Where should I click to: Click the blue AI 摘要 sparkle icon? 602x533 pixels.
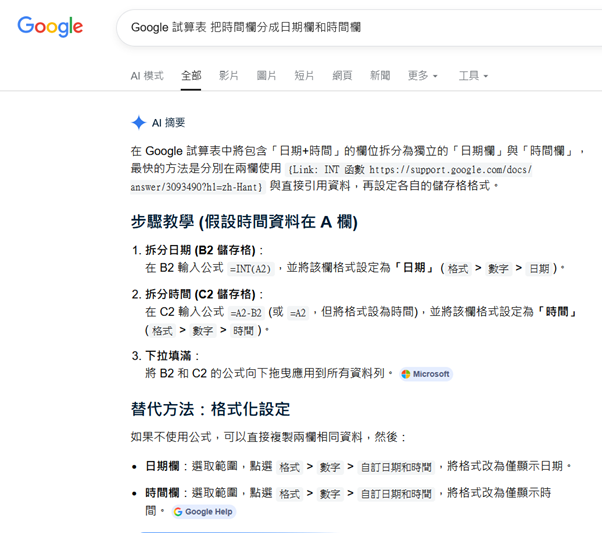pos(139,123)
